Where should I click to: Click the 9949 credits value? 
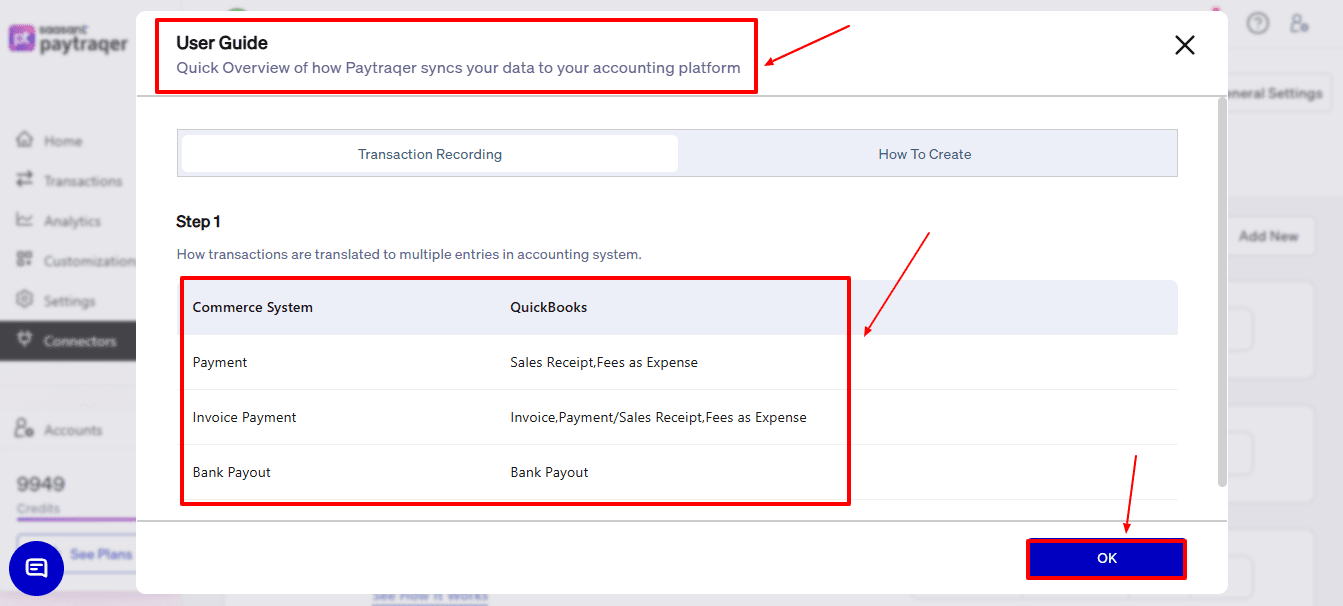tap(41, 484)
